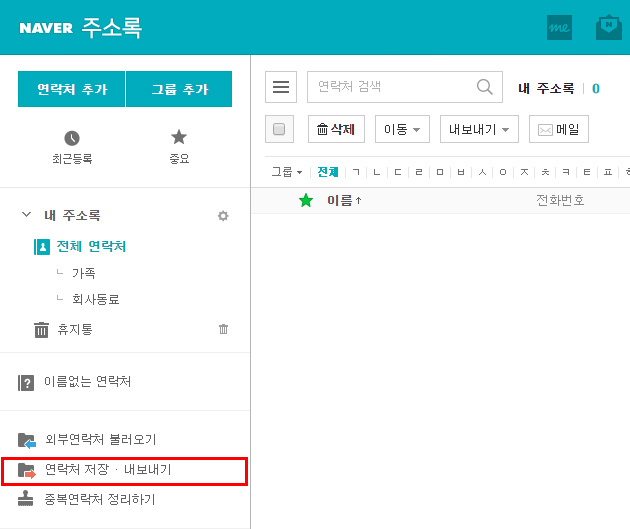Filter by ㅈ initial
Image resolution: width=630 pixels, height=529 pixels.
click(524, 172)
